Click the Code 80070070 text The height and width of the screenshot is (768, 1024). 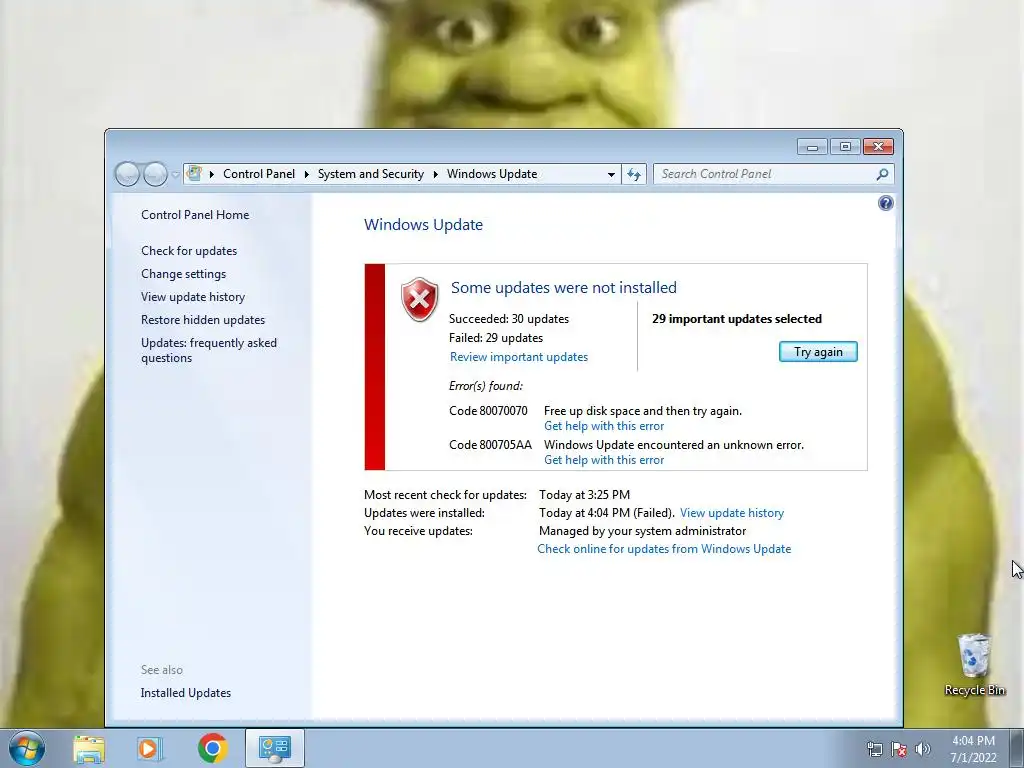pos(488,411)
